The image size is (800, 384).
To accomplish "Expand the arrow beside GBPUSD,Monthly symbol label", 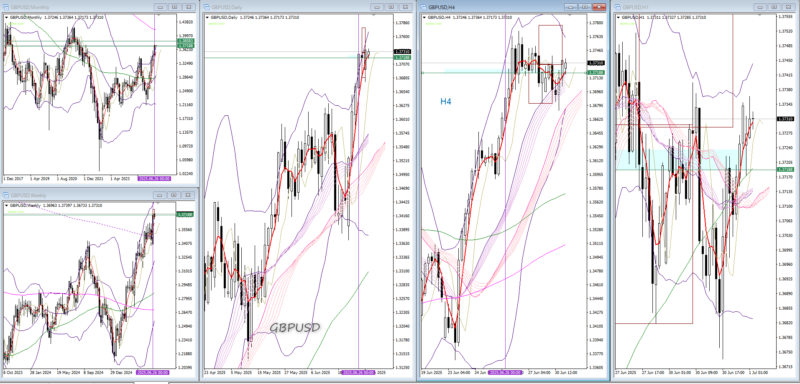I will pos(7,17).
